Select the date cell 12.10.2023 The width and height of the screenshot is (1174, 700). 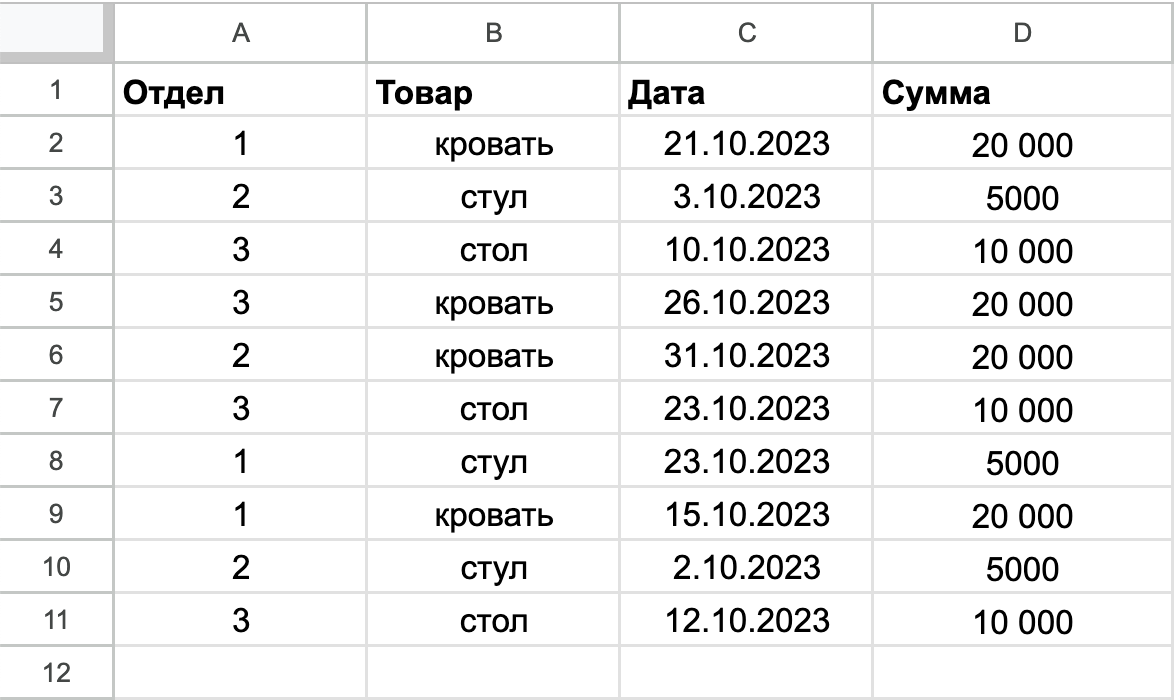746,620
